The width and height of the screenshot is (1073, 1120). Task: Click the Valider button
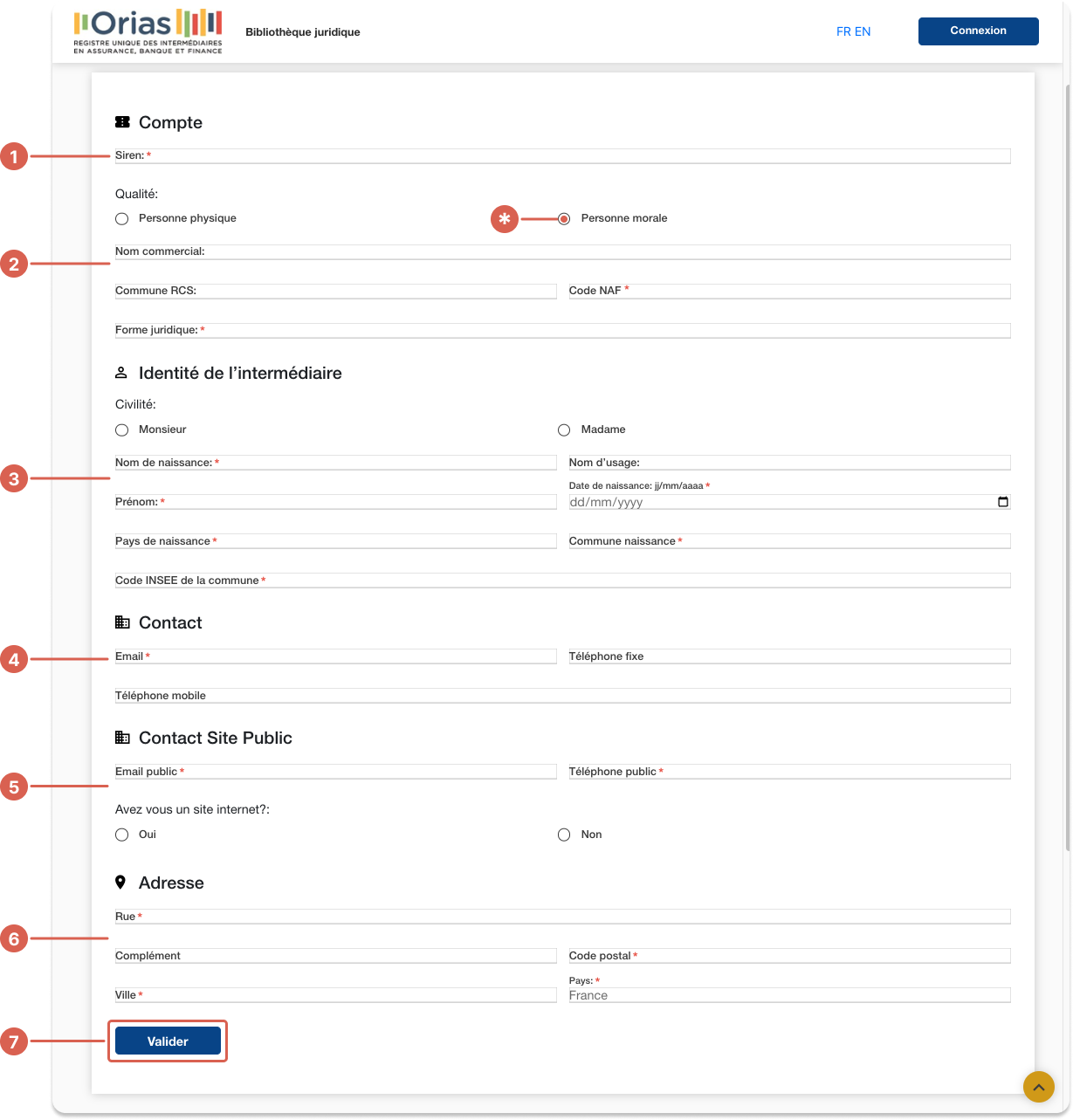(x=168, y=1041)
